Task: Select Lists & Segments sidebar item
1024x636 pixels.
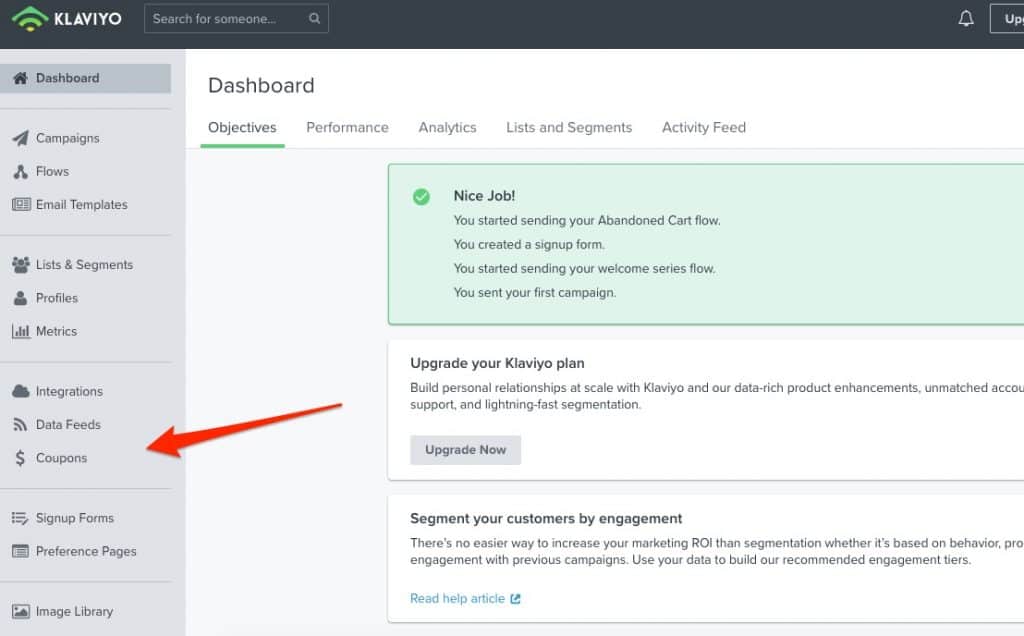Action: (x=84, y=265)
